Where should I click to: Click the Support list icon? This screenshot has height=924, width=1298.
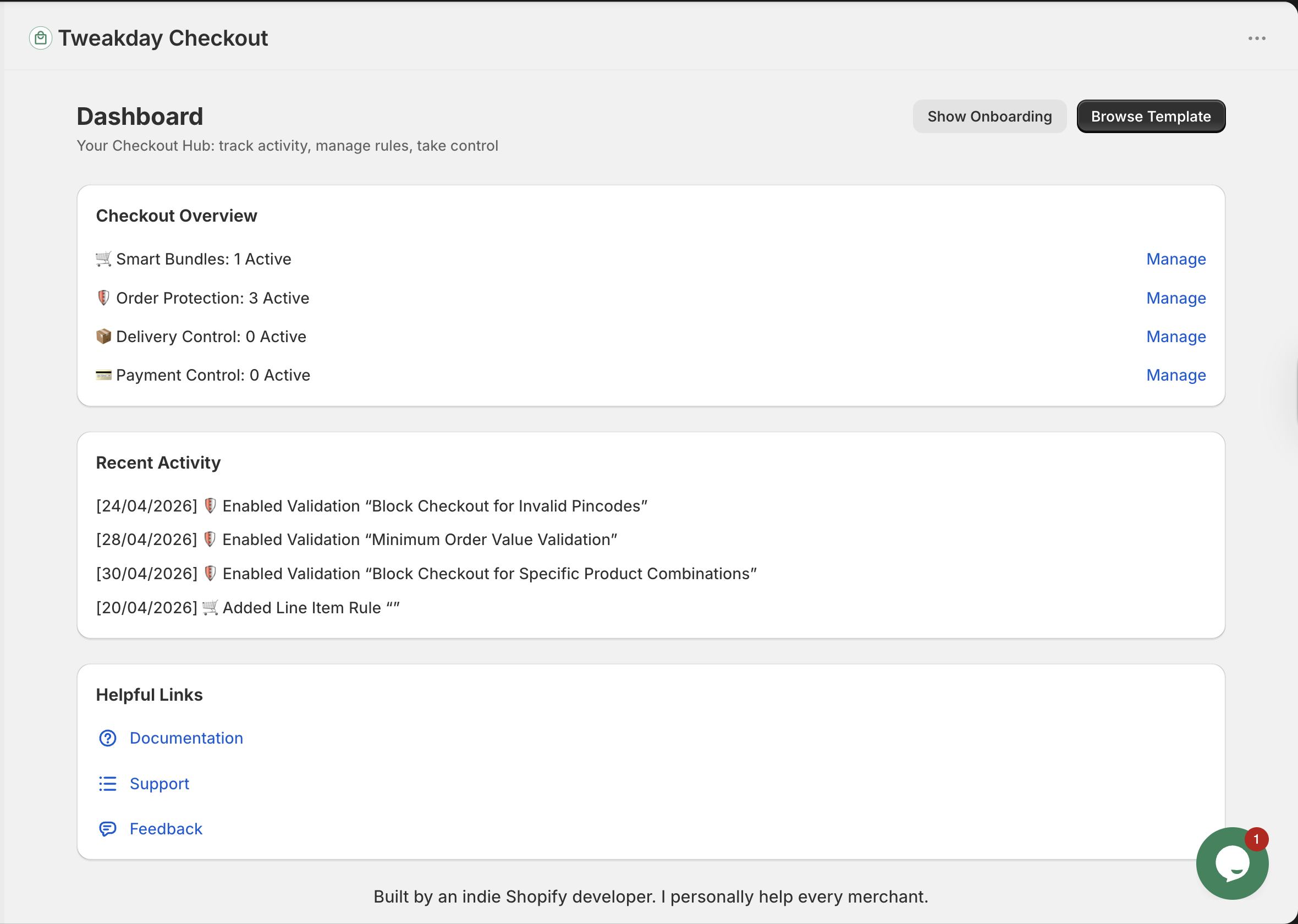tap(107, 783)
